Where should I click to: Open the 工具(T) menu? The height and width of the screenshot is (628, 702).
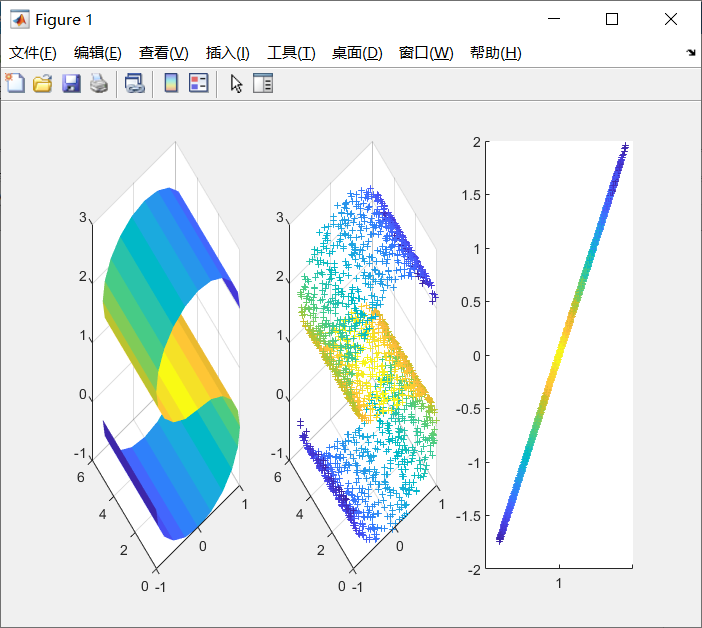point(291,53)
